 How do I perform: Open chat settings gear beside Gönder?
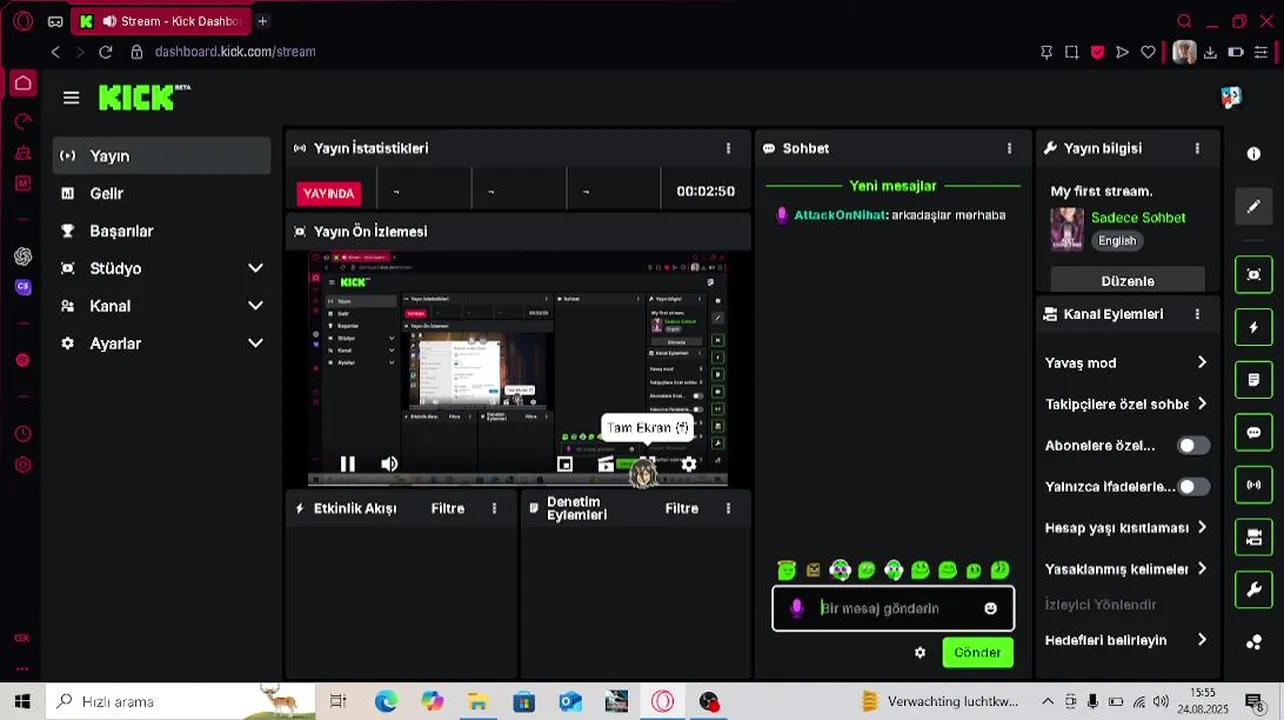pos(920,652)
